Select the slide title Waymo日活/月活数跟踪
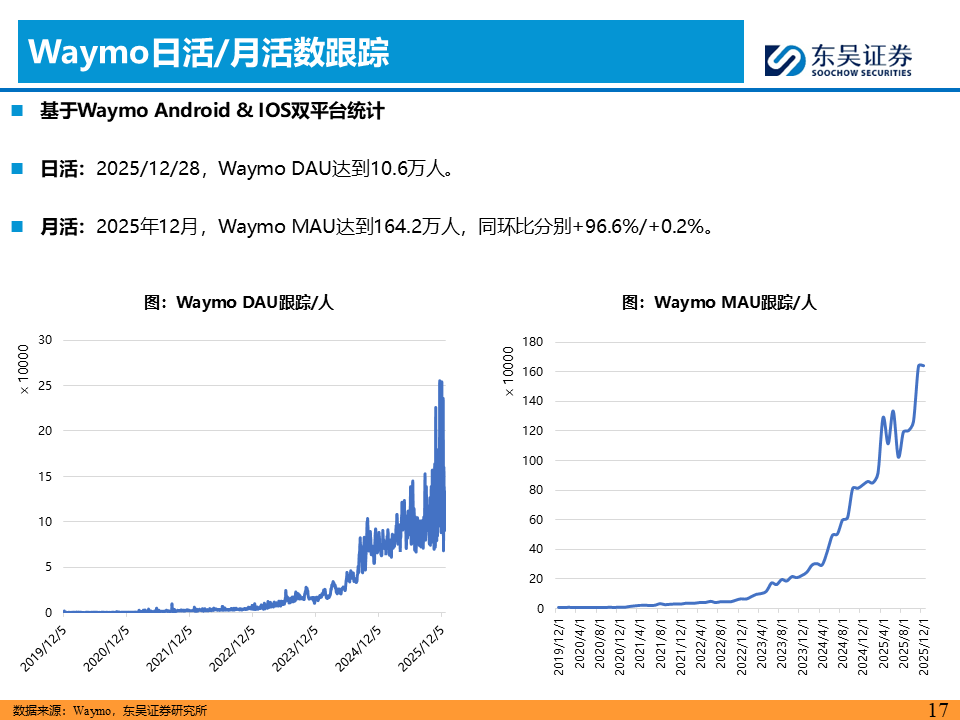The width and height of the screenshot is (960, 720). (208, 52)
